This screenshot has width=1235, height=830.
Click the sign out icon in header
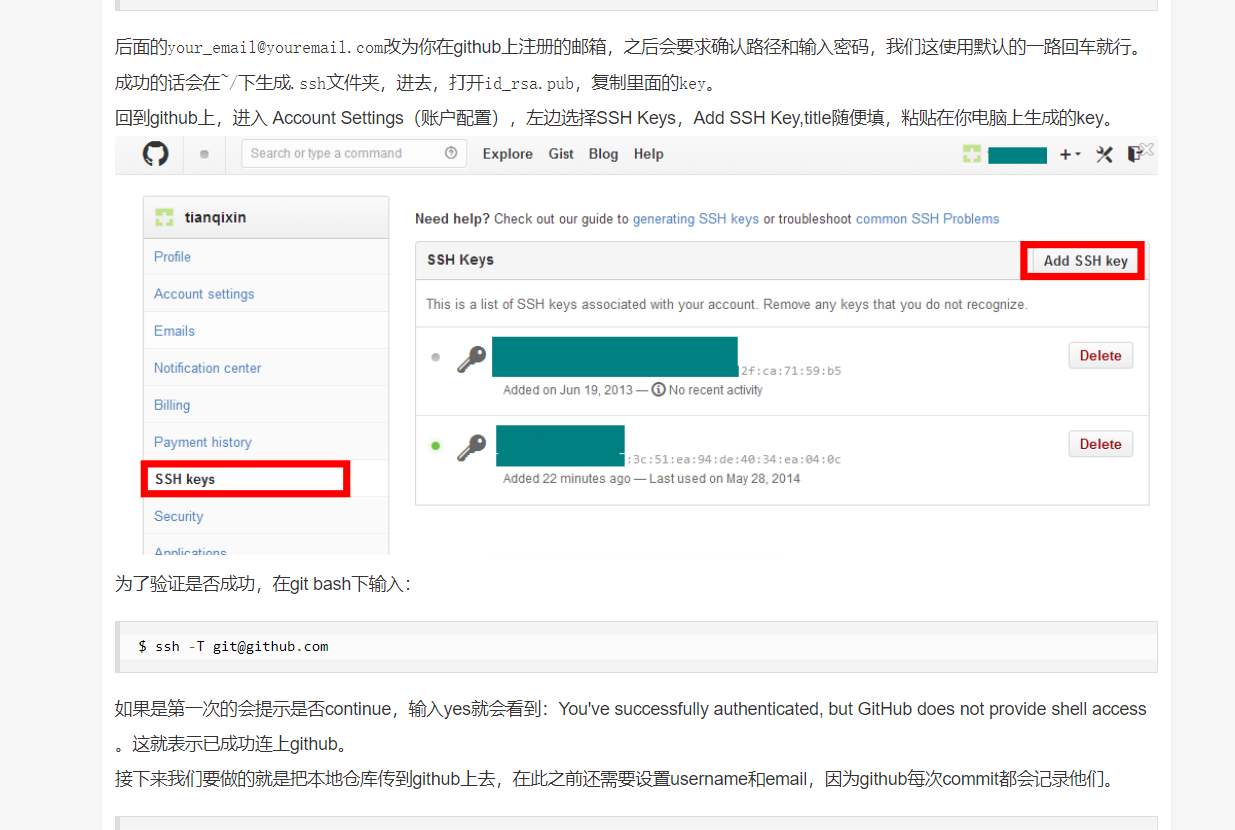[x=1135, y=154]
